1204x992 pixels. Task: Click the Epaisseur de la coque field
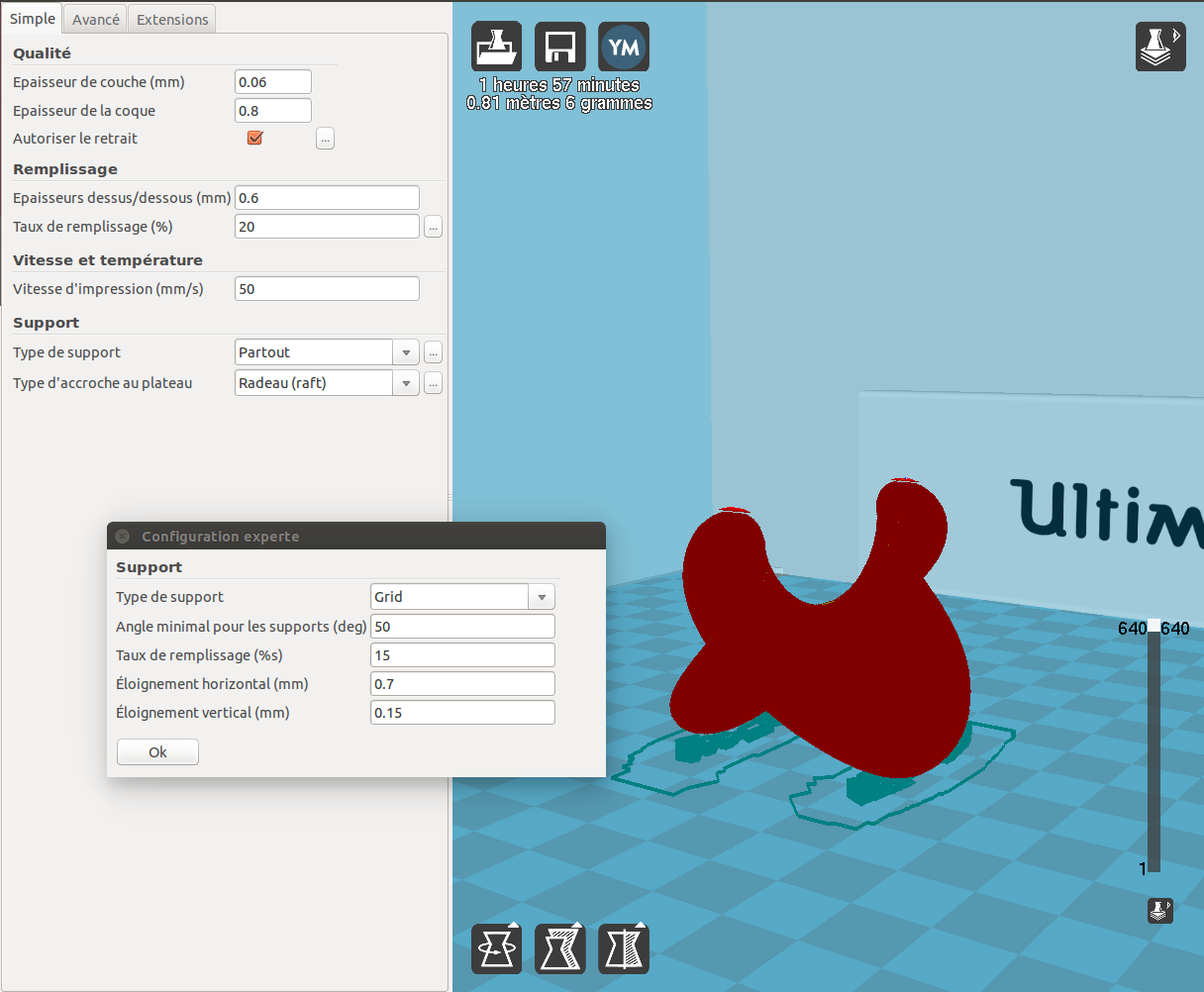coord(273,111)
